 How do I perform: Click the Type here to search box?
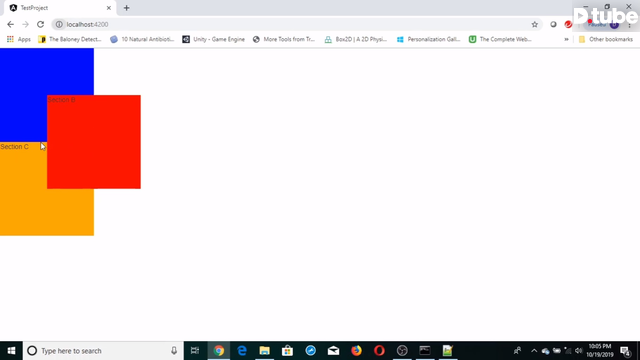103,351
